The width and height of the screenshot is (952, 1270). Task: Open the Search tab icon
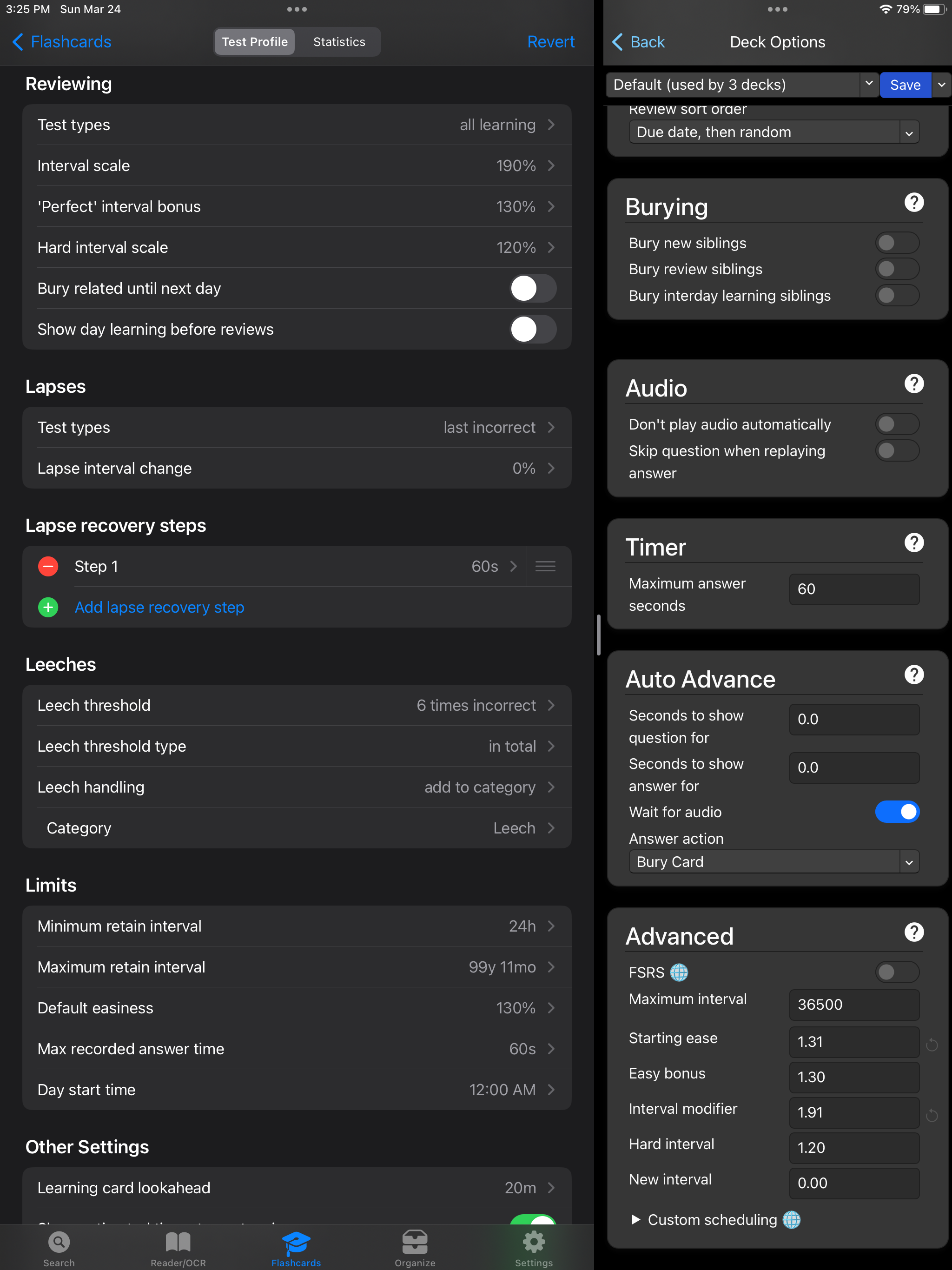pos(59,1242)
